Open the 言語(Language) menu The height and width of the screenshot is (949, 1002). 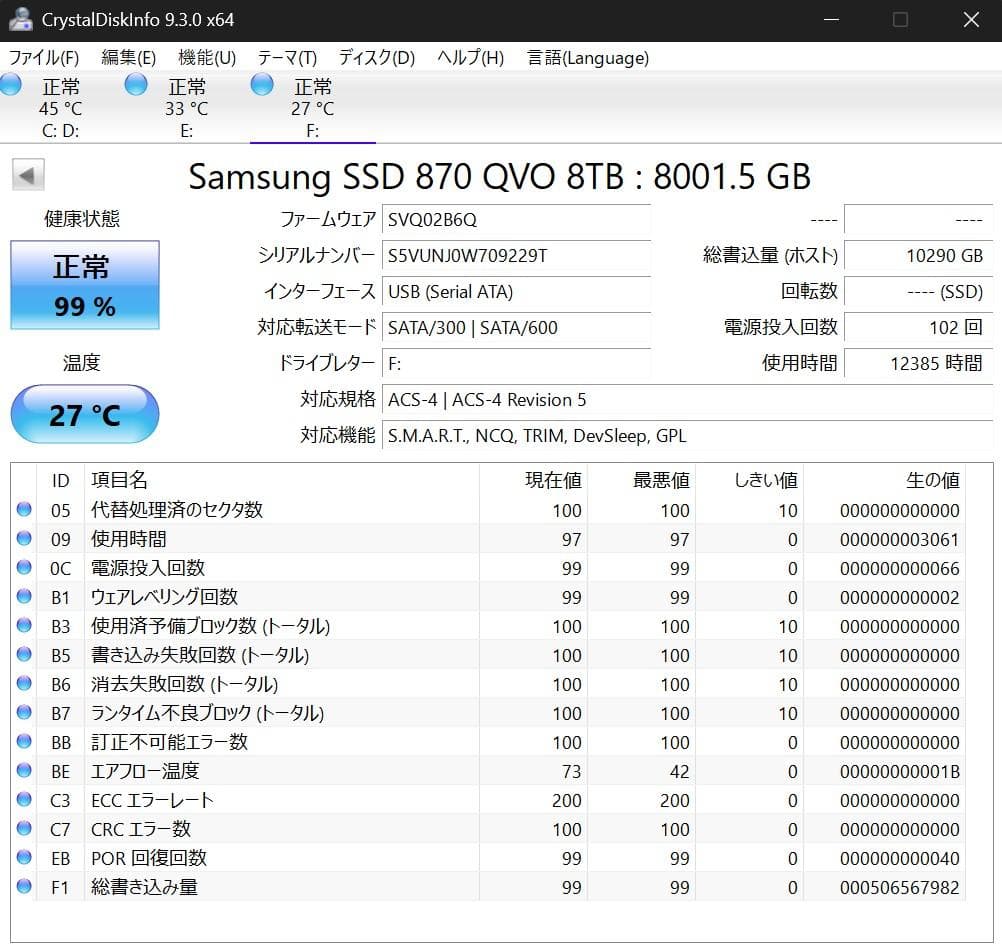tap(588, 58)
